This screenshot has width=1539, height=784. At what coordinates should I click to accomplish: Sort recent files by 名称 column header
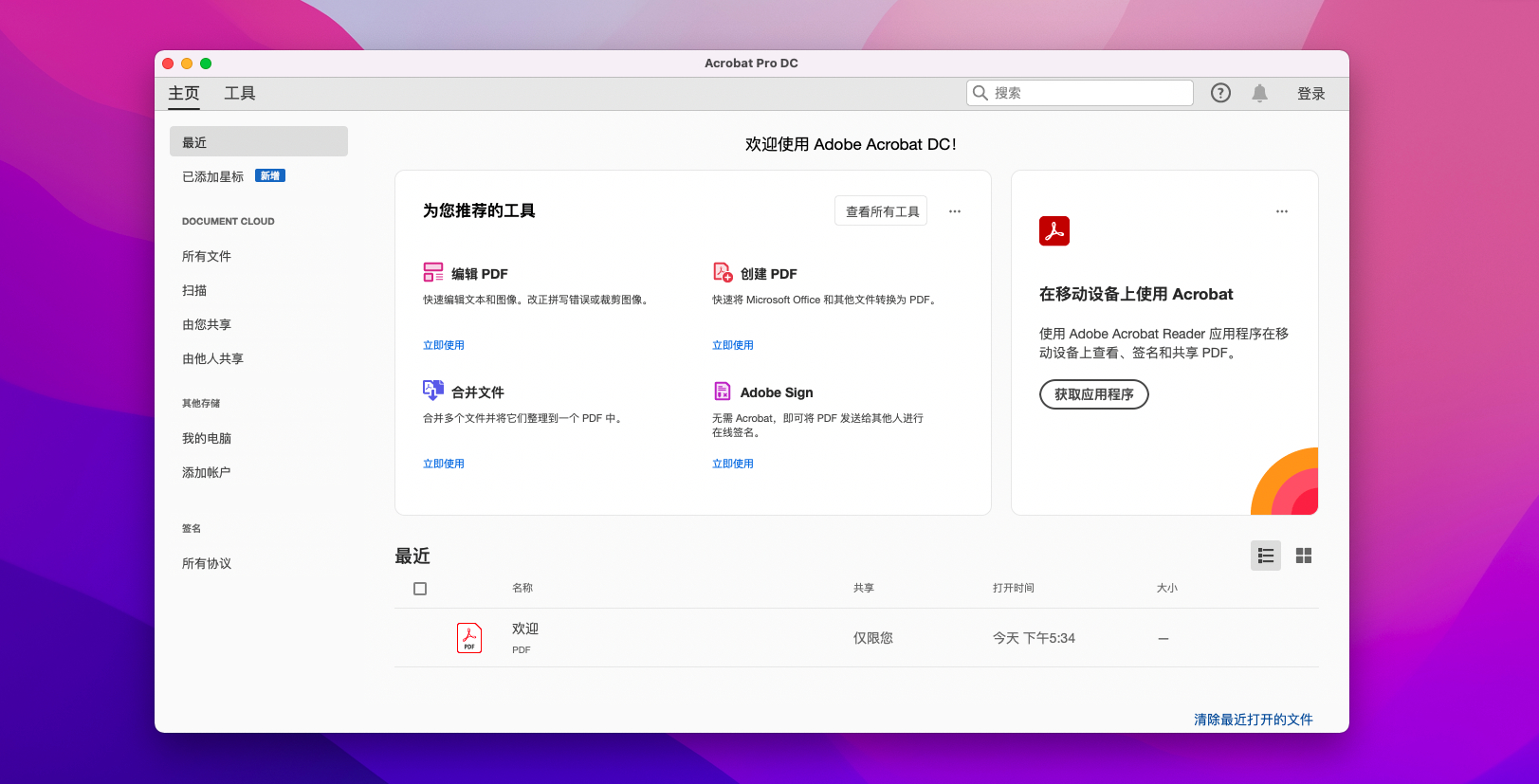(522, 588)
